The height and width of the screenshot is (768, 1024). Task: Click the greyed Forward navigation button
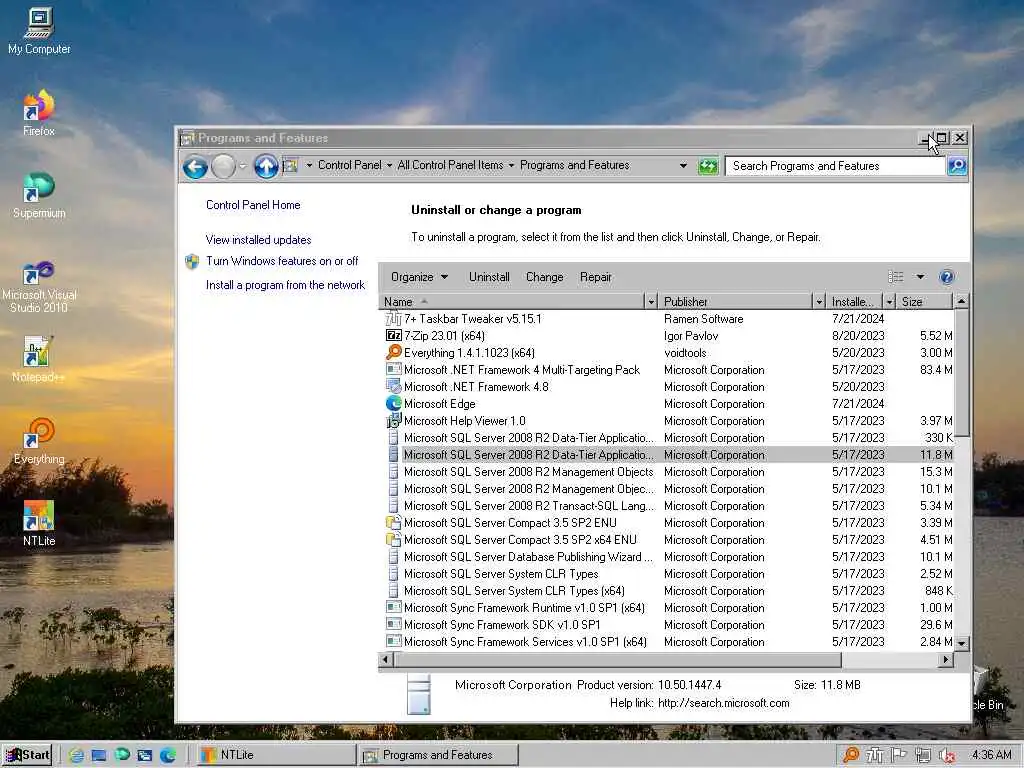[x=223, y=167]
